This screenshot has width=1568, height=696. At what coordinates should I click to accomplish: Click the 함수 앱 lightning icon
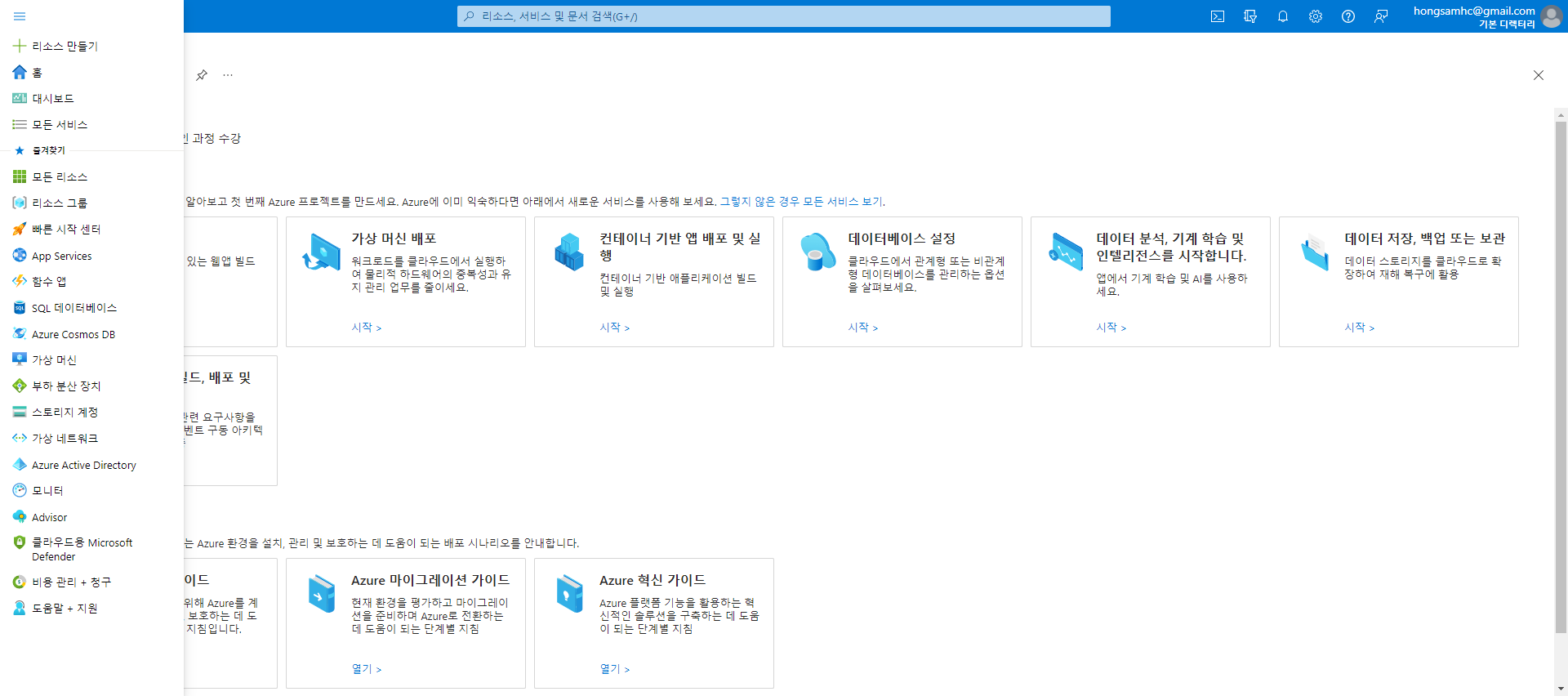click(20, 281)
